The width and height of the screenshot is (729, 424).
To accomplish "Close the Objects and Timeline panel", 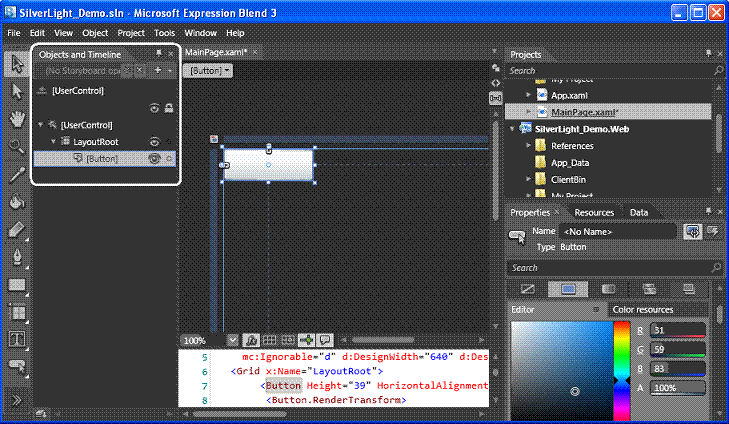I will tap(171, 54).
